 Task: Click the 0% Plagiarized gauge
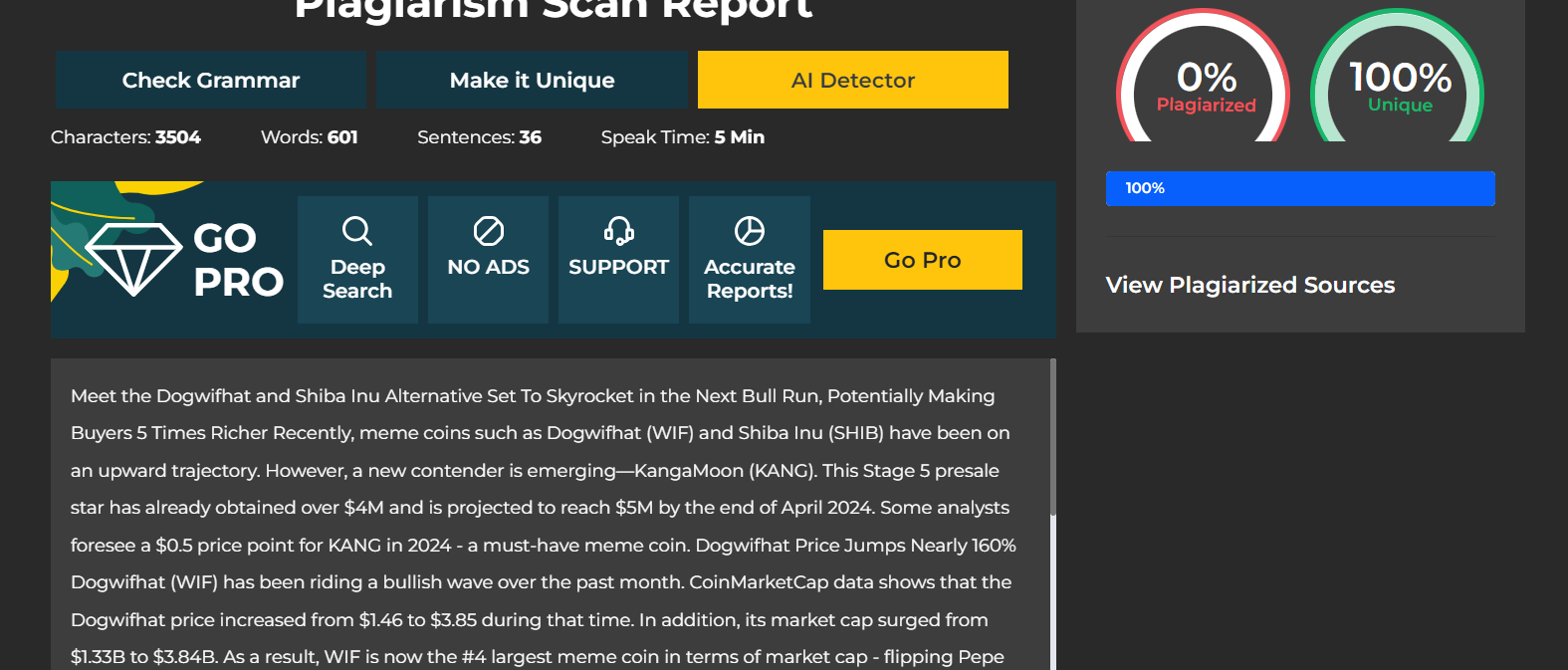click(x=1204, y=76)
